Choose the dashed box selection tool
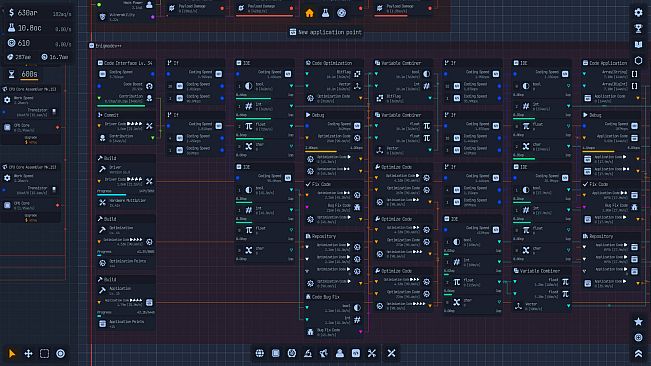The height and width of the screenshot is (366, 651). (x=44, y=354)
